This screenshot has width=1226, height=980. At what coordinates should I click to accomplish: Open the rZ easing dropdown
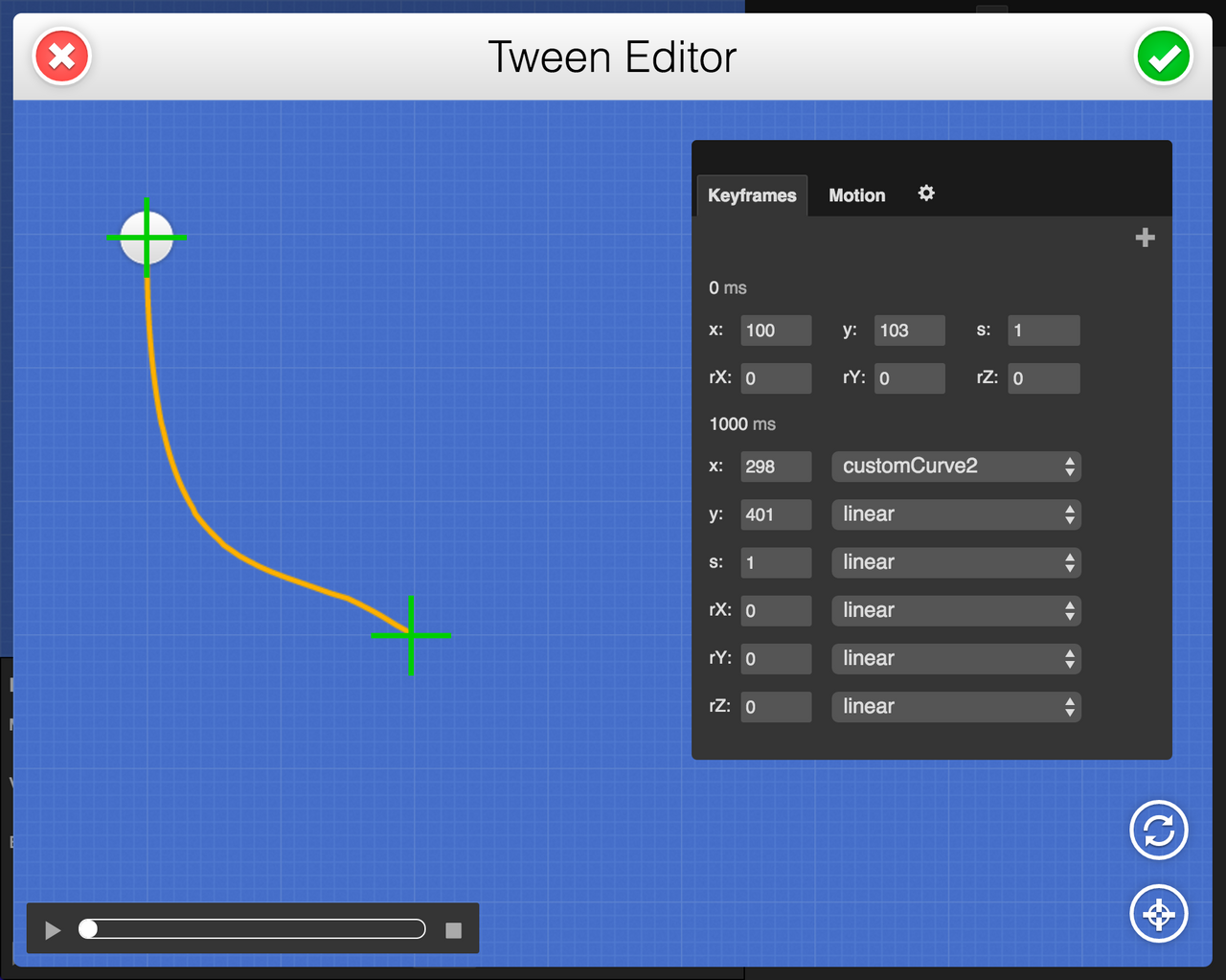(957, 706)
